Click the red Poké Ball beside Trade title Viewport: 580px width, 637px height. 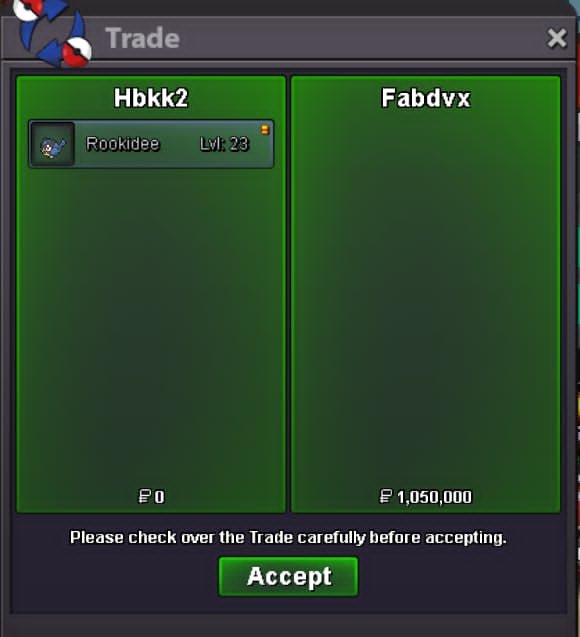coord(77,52)
